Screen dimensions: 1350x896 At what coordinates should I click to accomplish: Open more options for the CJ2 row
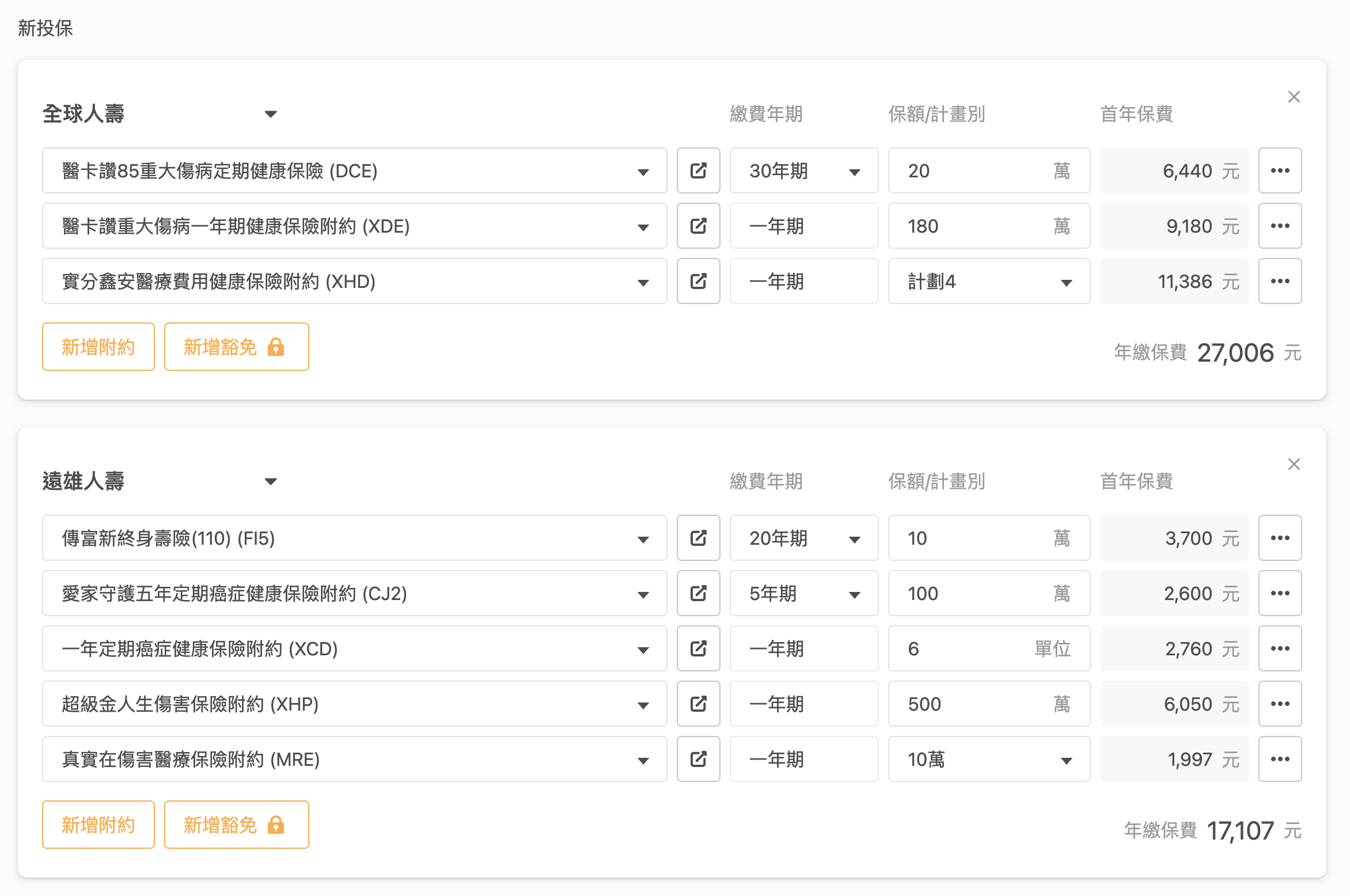(1280, 593)
